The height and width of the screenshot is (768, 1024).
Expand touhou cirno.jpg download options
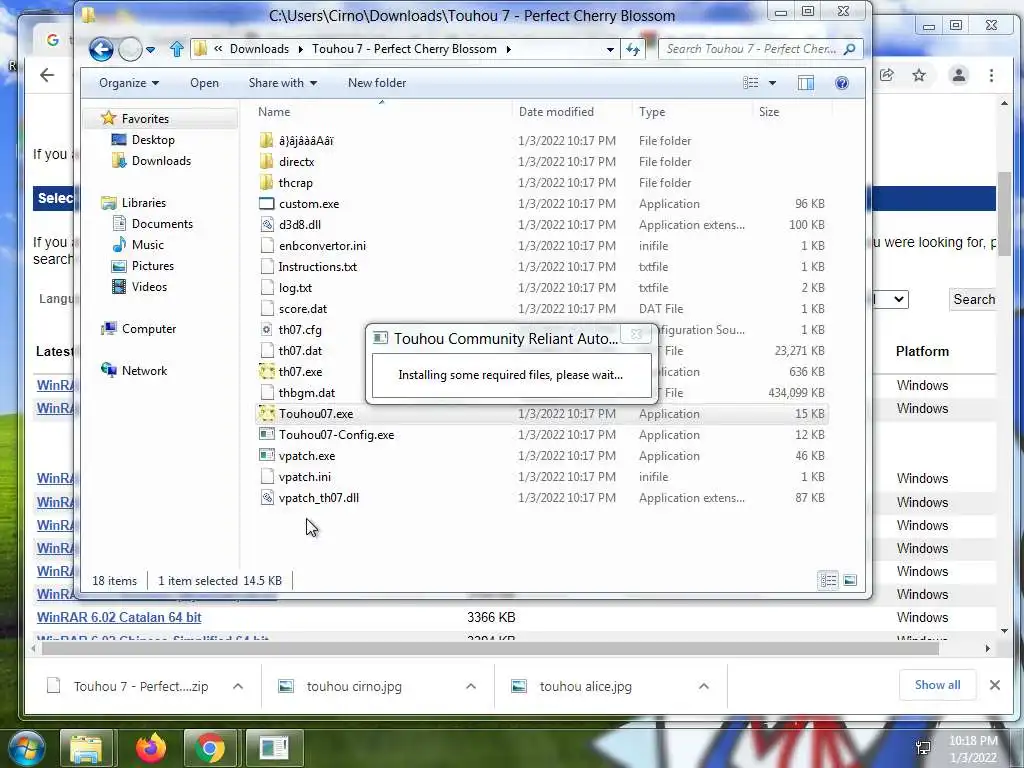point(471,686)
